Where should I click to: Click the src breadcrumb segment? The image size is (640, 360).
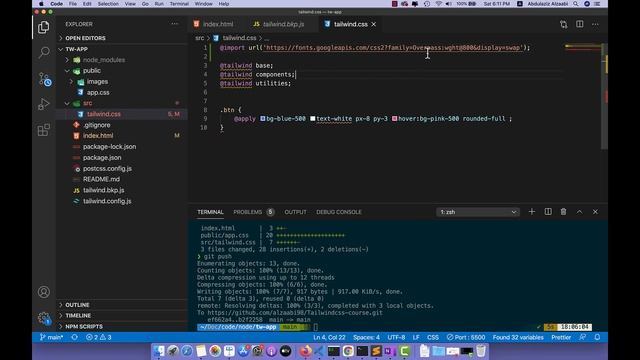point(199,38)
